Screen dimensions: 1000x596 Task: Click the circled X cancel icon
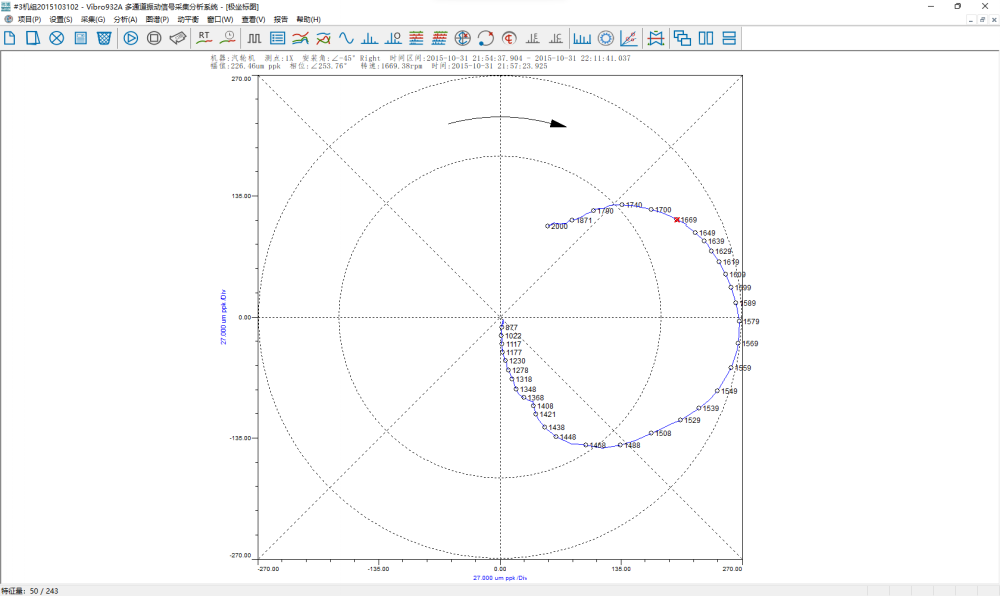point(57,38)
